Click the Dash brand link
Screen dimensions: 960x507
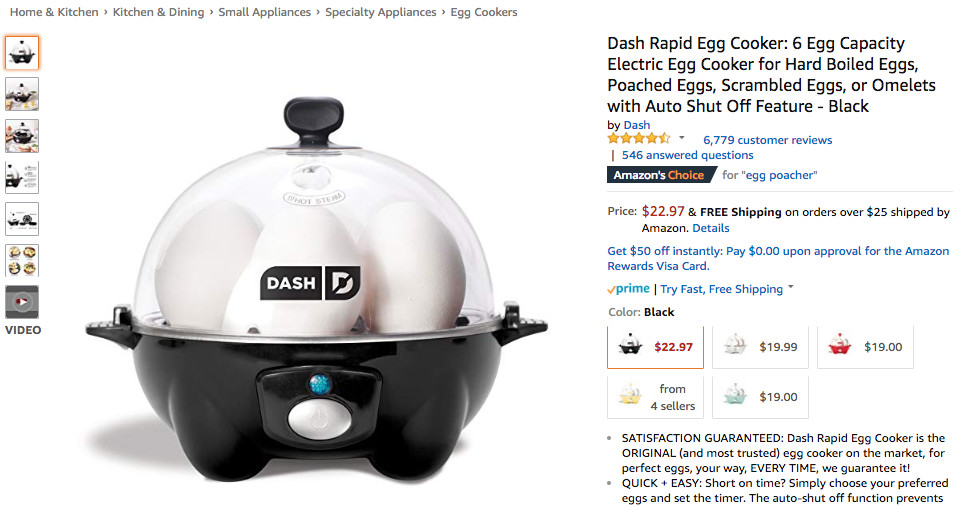pos(637,125)
